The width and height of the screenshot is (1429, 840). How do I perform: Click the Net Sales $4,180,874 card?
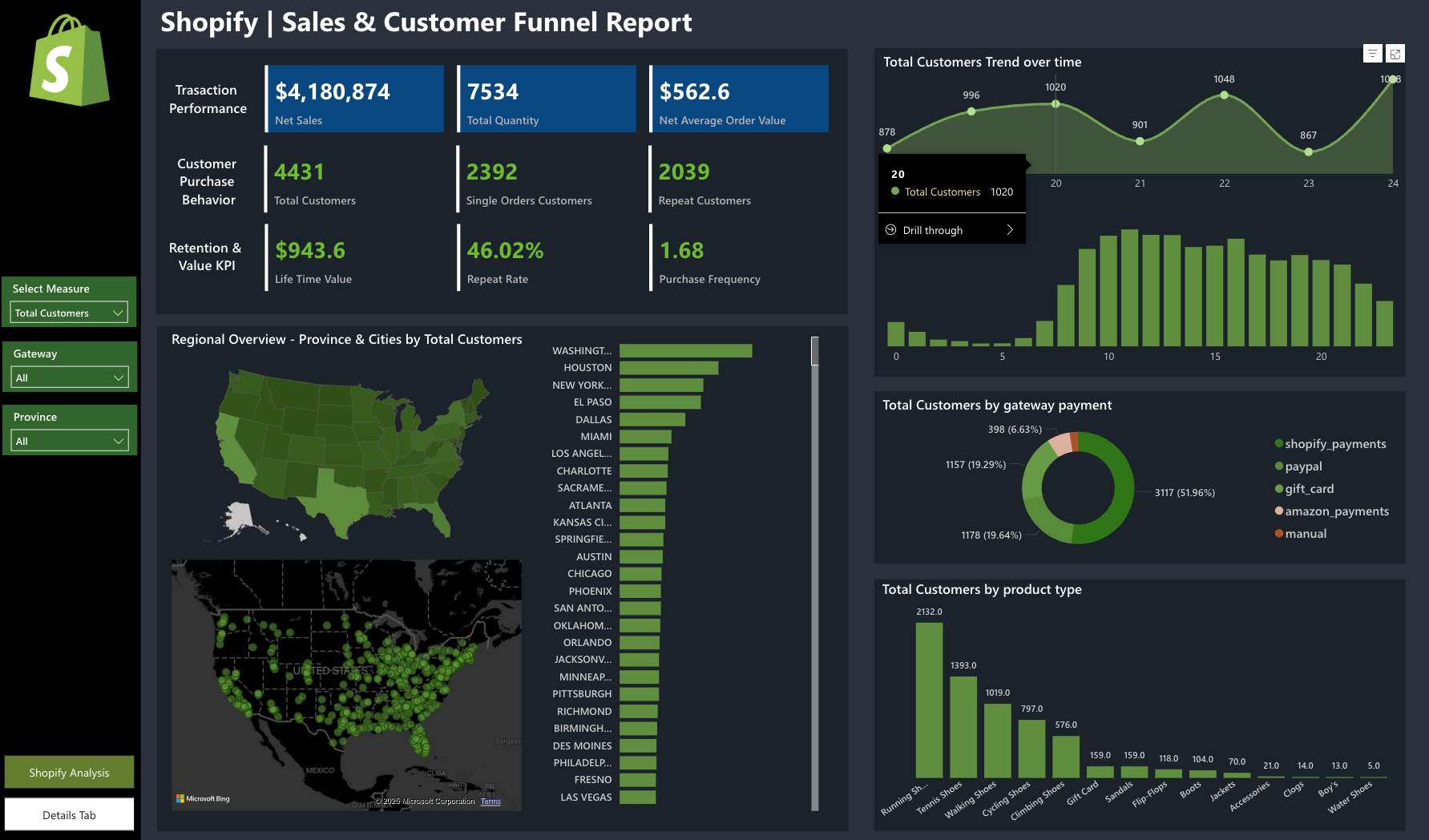pos(355,99)
